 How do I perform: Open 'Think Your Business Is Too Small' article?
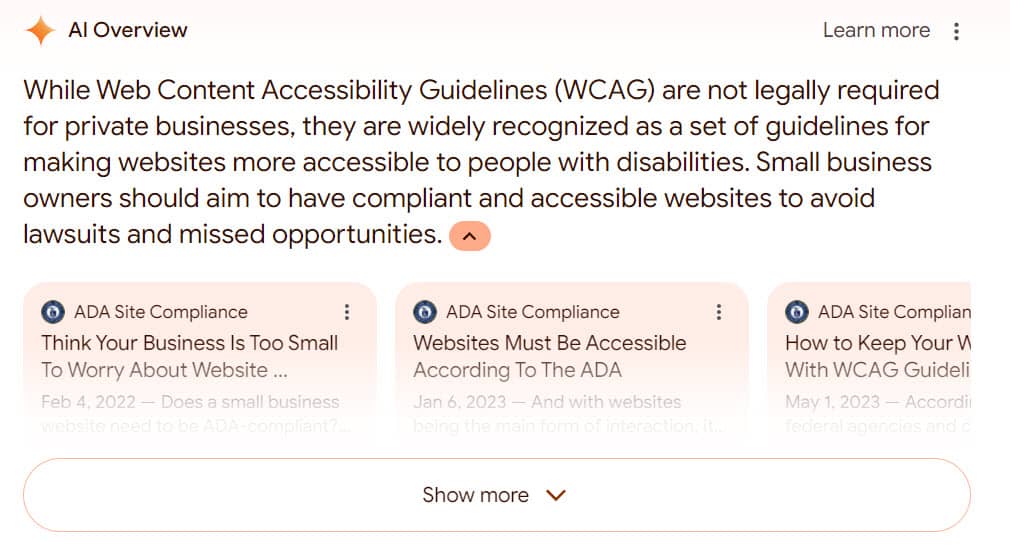coord(189,356)
